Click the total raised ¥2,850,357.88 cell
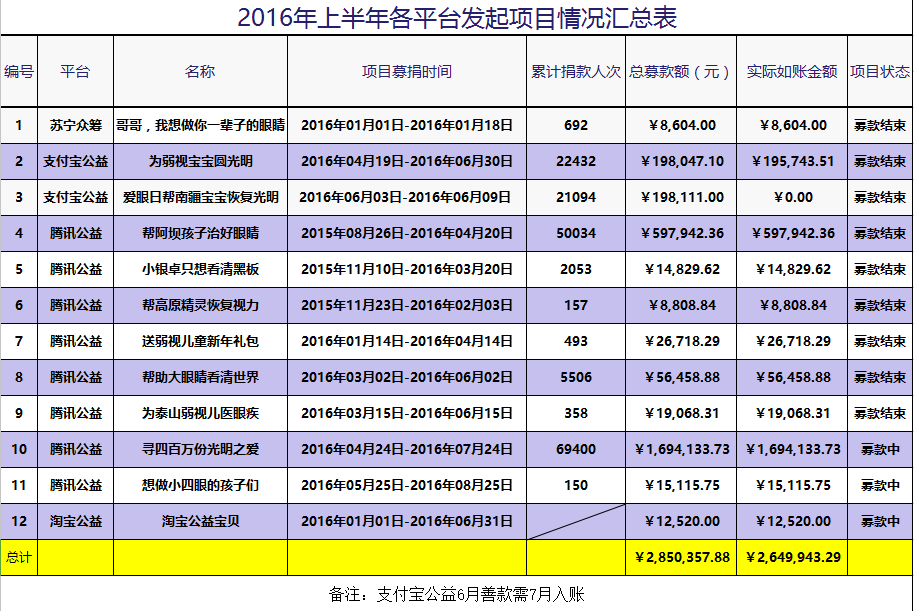 click(682, 557)
